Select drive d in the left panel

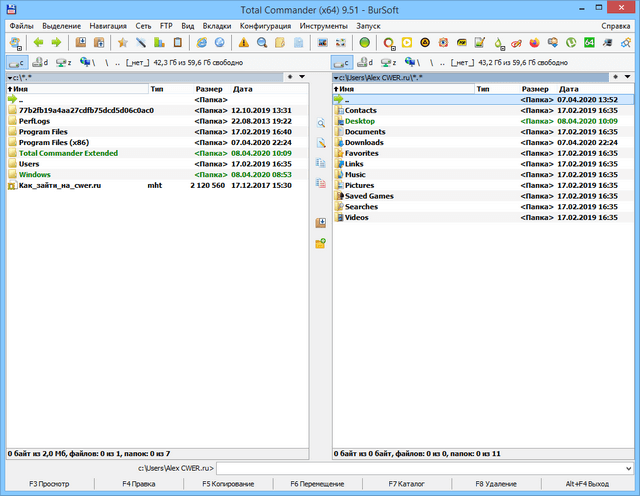tap(41, 62)
